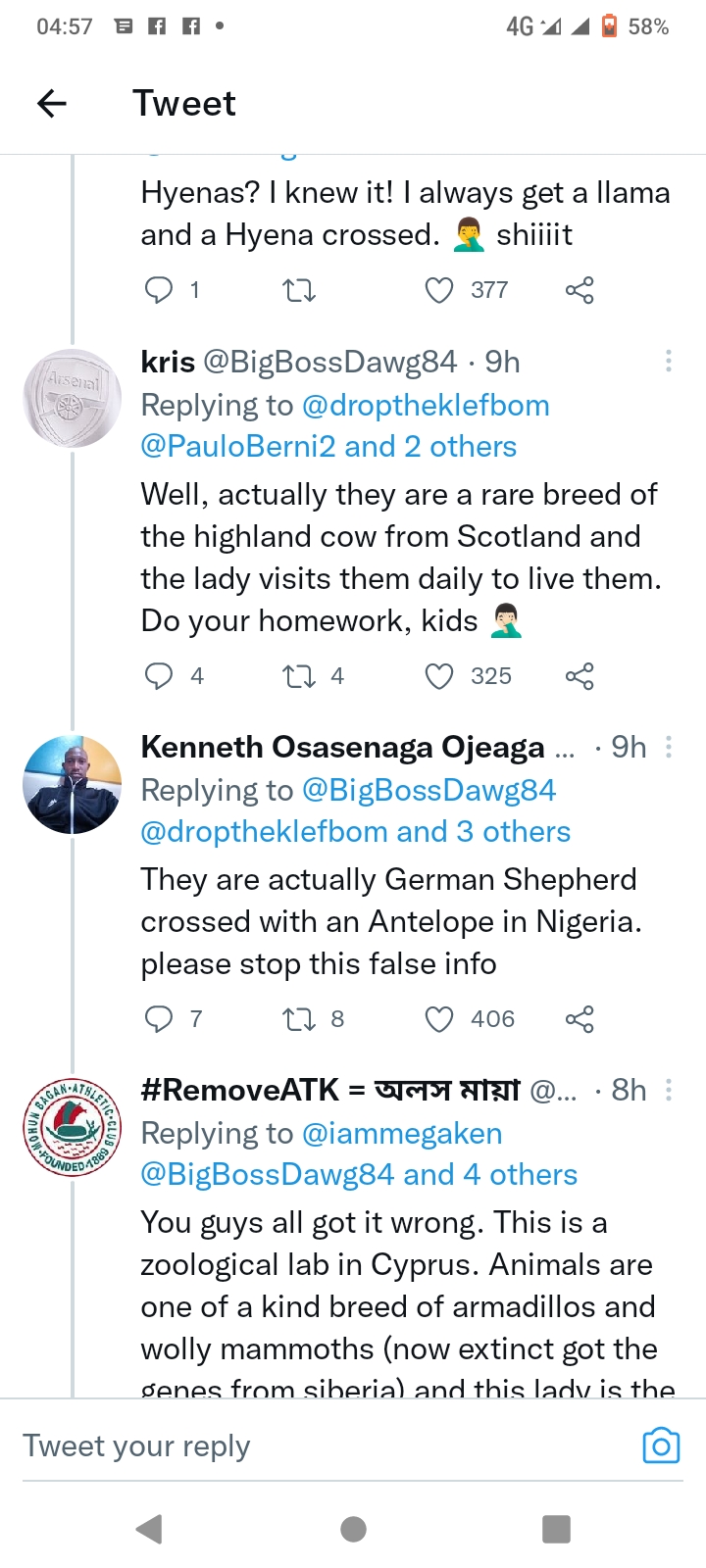
Task: Share Kenneth's German Shepherd tweet
Action: pos(580,1019)
